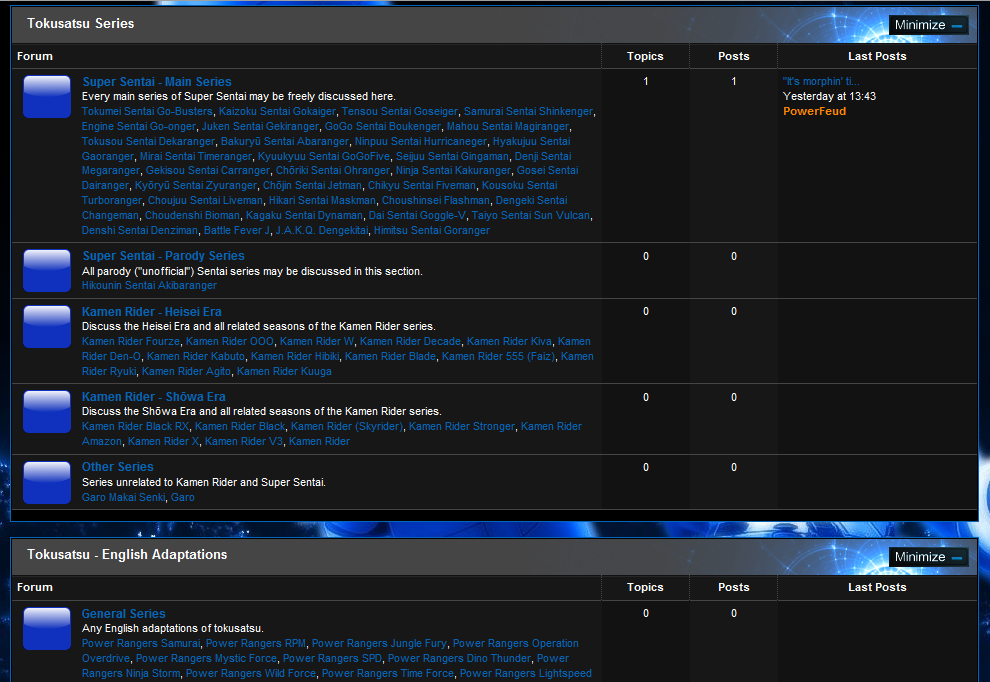Open Chikyu Sentai Fiveman subforum
990x682 pixels.
tap(422, 186)
